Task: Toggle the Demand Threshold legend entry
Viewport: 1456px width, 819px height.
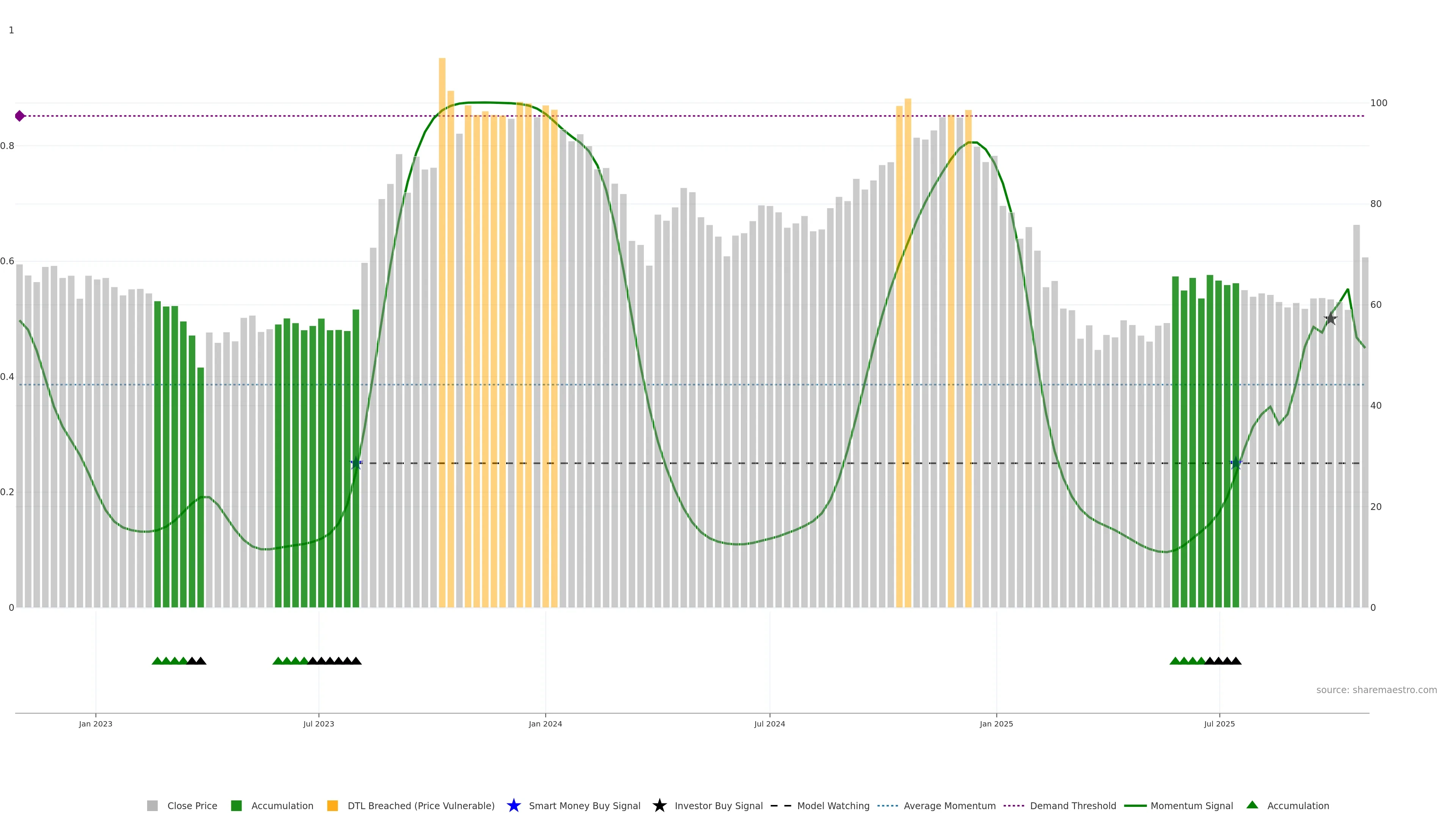Action: point(1072,805)
